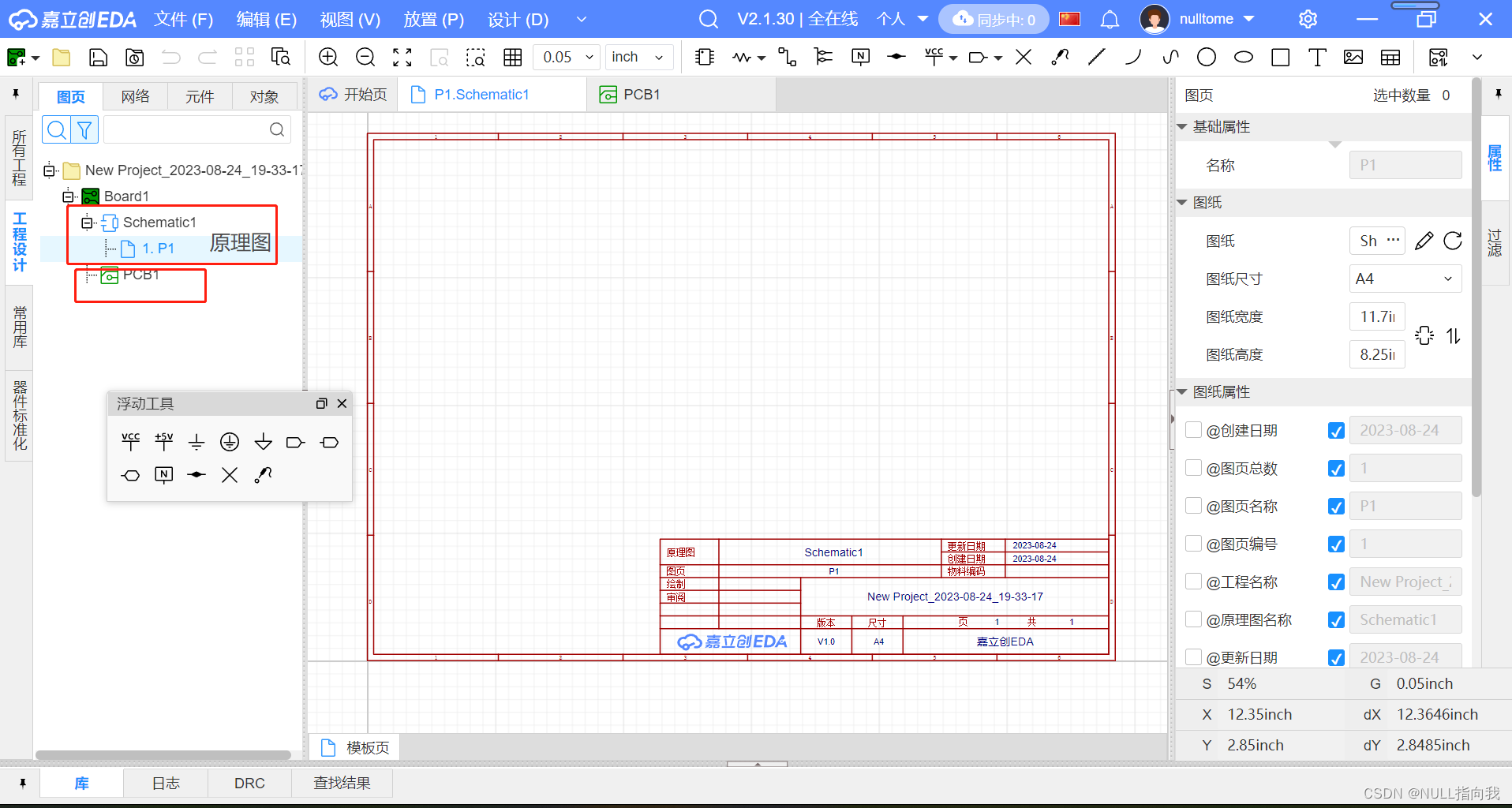Open settings gear in title bar

pyautogui.click(x=1308, y=19)
